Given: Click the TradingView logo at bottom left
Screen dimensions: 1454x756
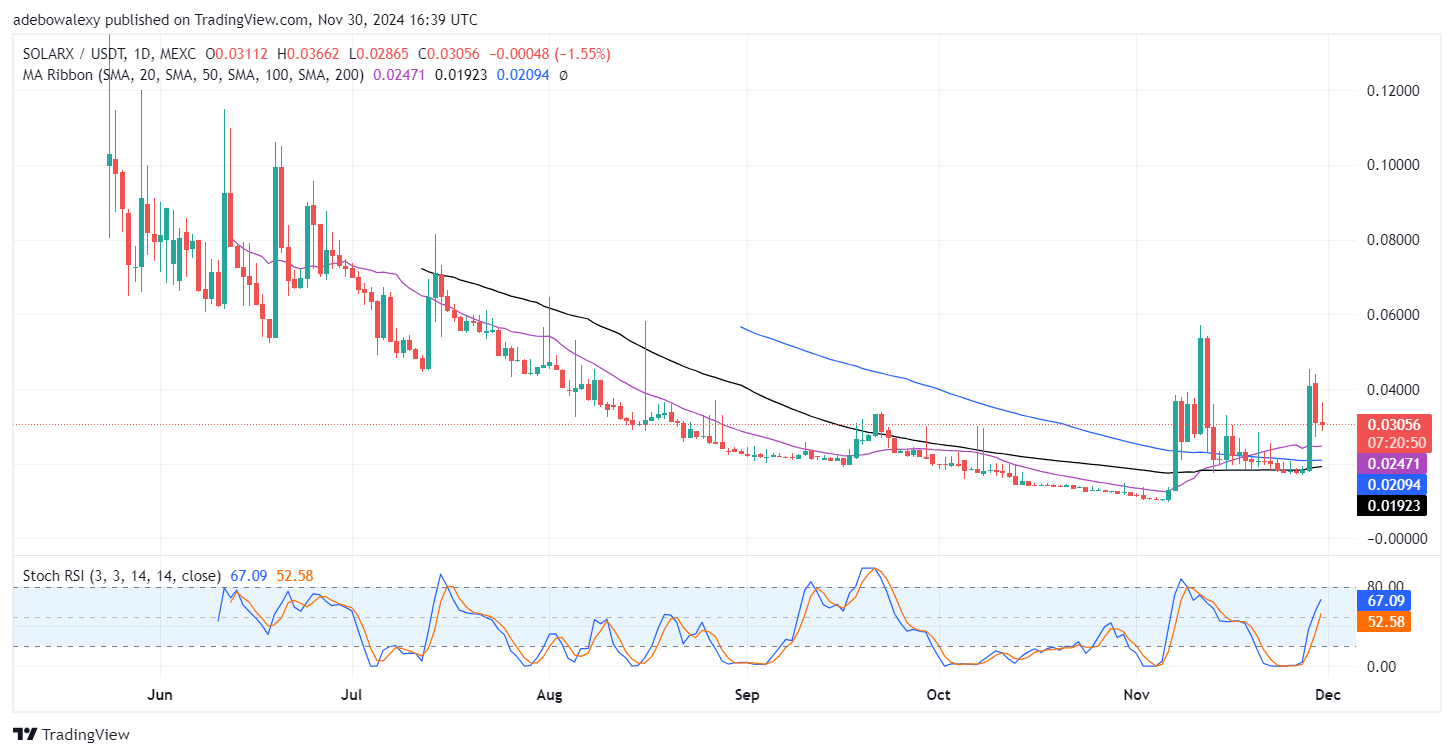Looking at the screenshot, I should [71, 734].
